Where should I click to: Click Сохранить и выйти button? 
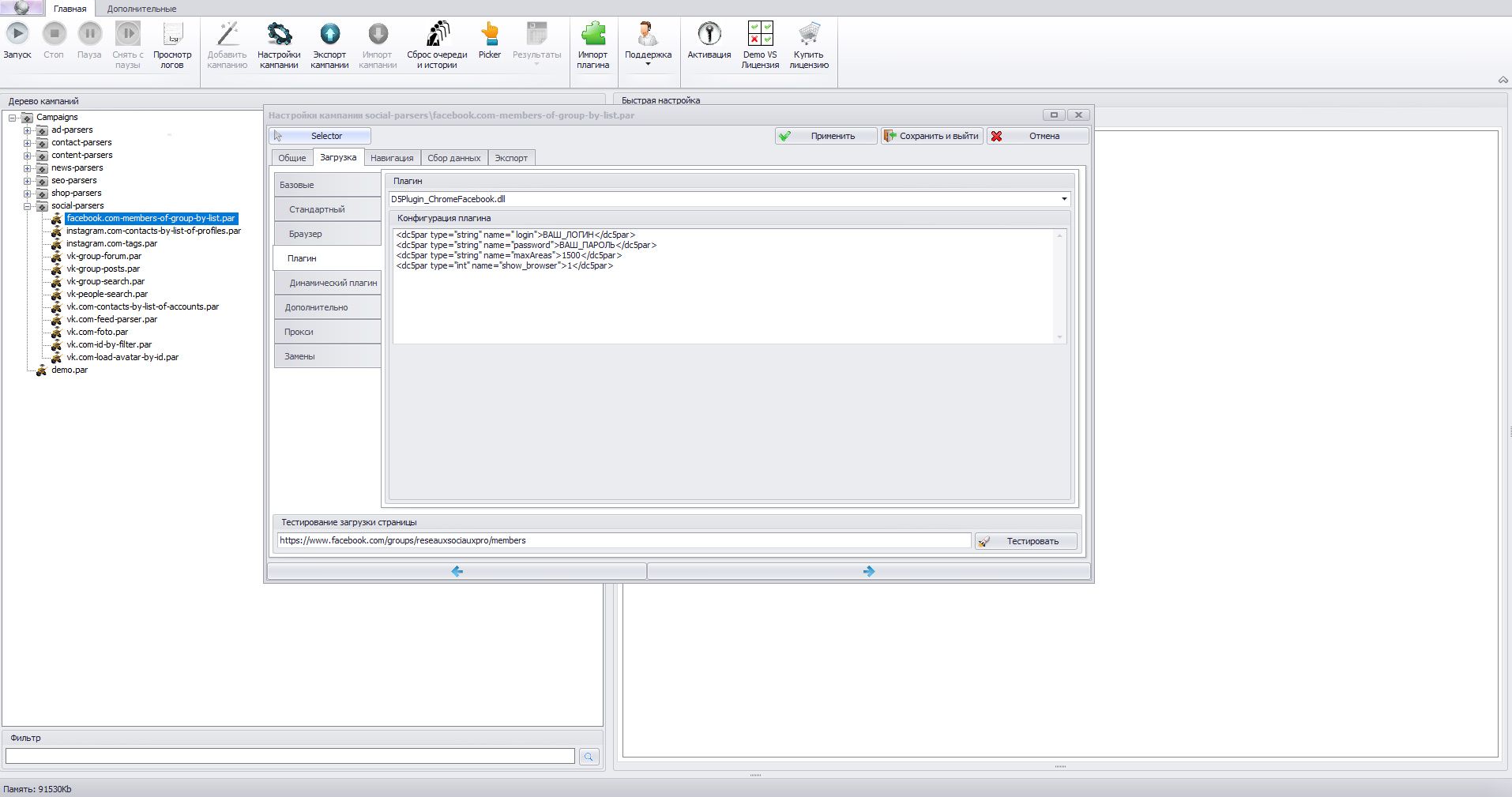[932, 136]
